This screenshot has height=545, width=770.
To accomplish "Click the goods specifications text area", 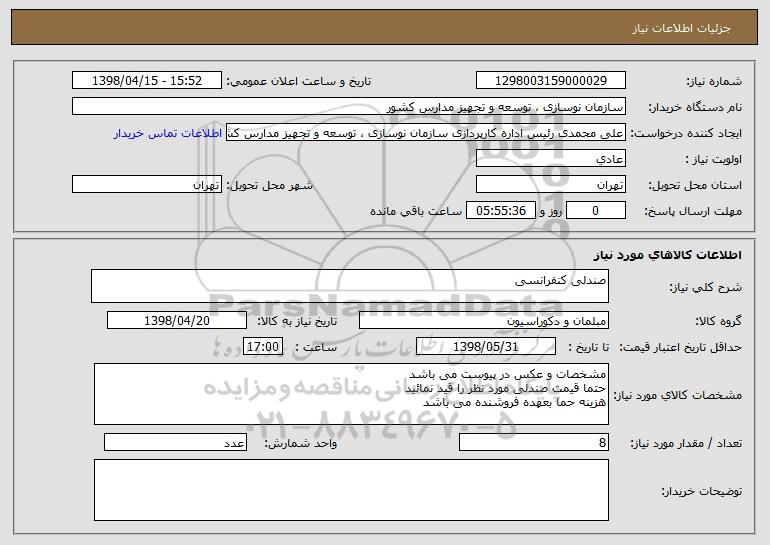I will click(x=351, y=394).
